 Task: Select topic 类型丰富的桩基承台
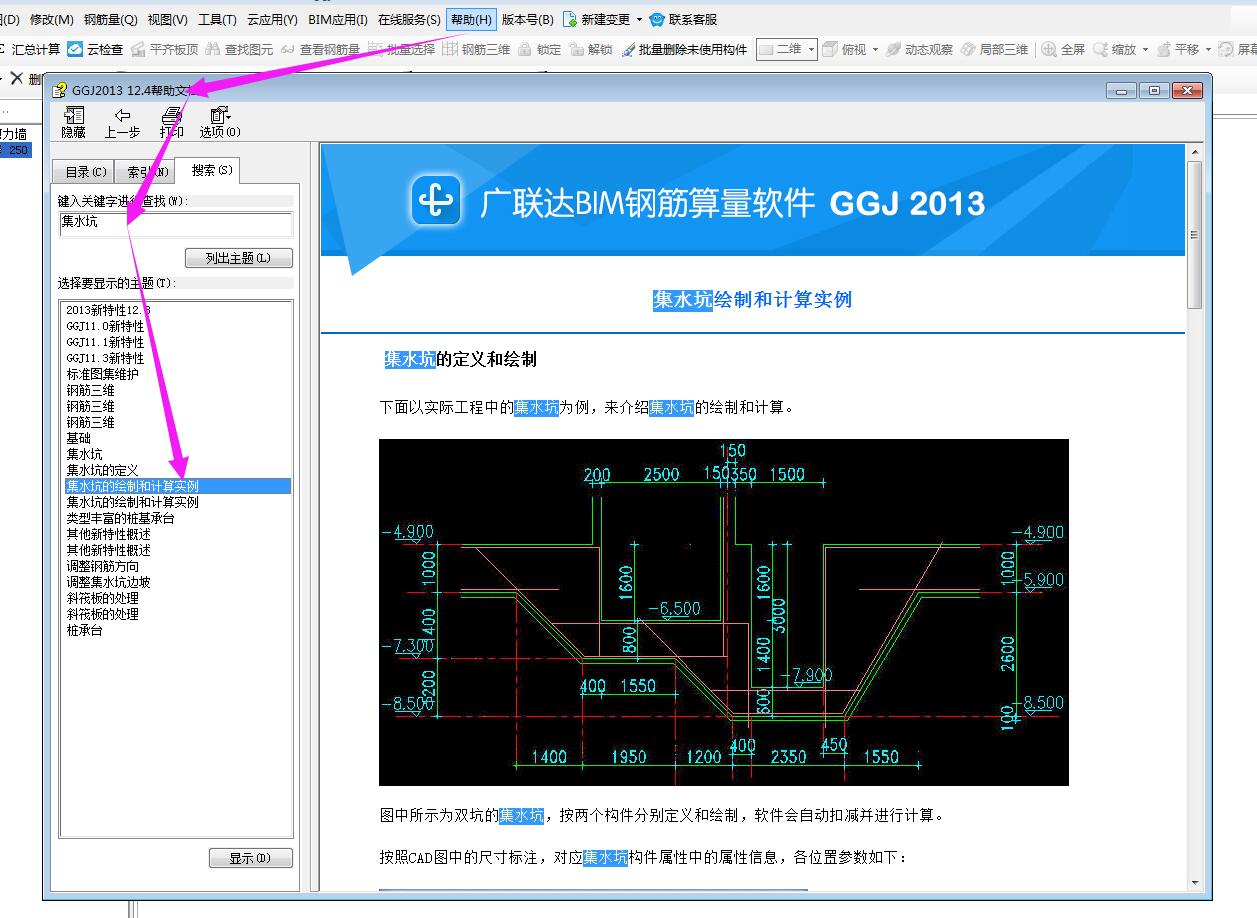pos(120,518)
